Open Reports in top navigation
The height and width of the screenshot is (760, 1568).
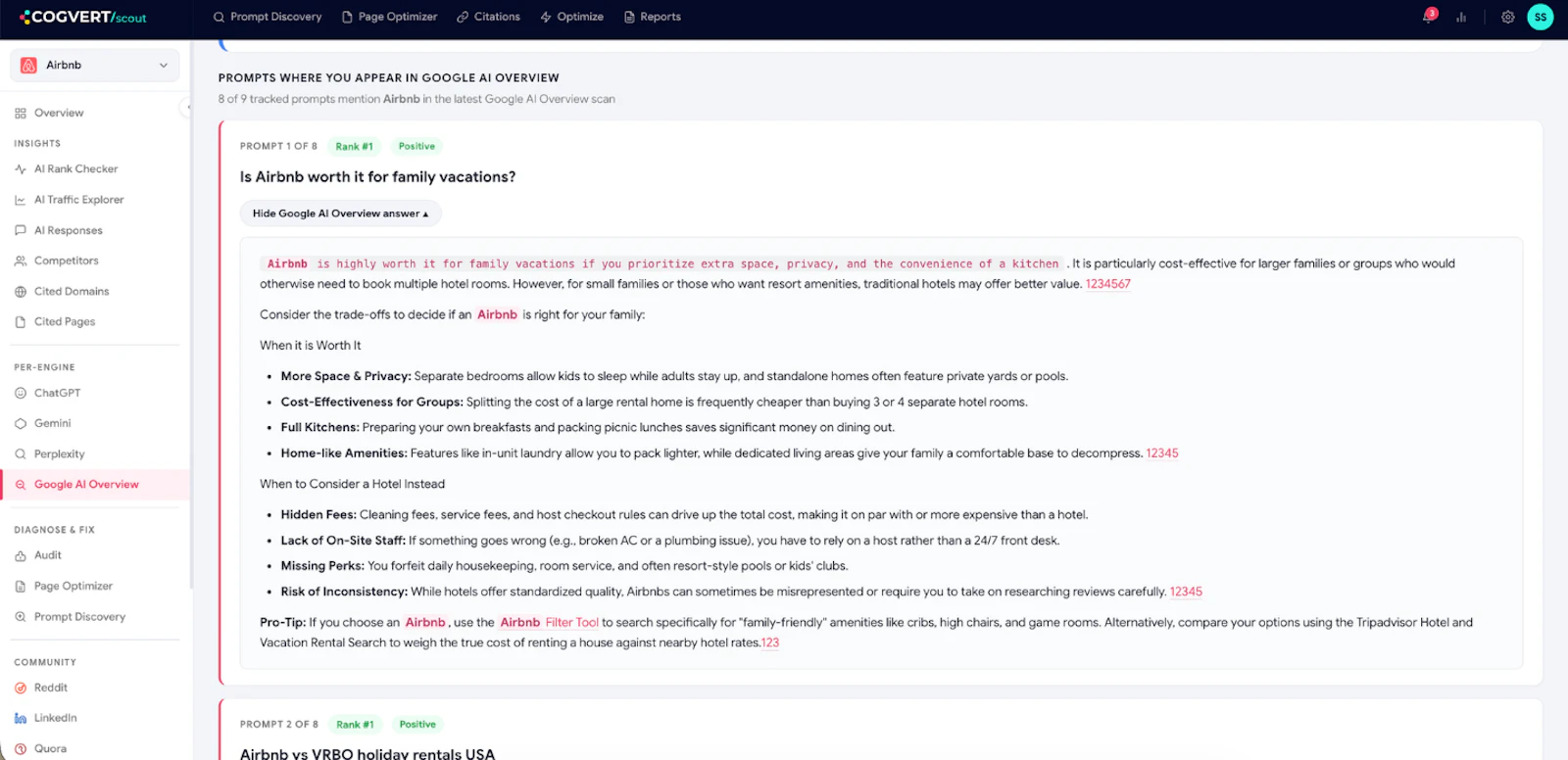click(x=653, y=17)
